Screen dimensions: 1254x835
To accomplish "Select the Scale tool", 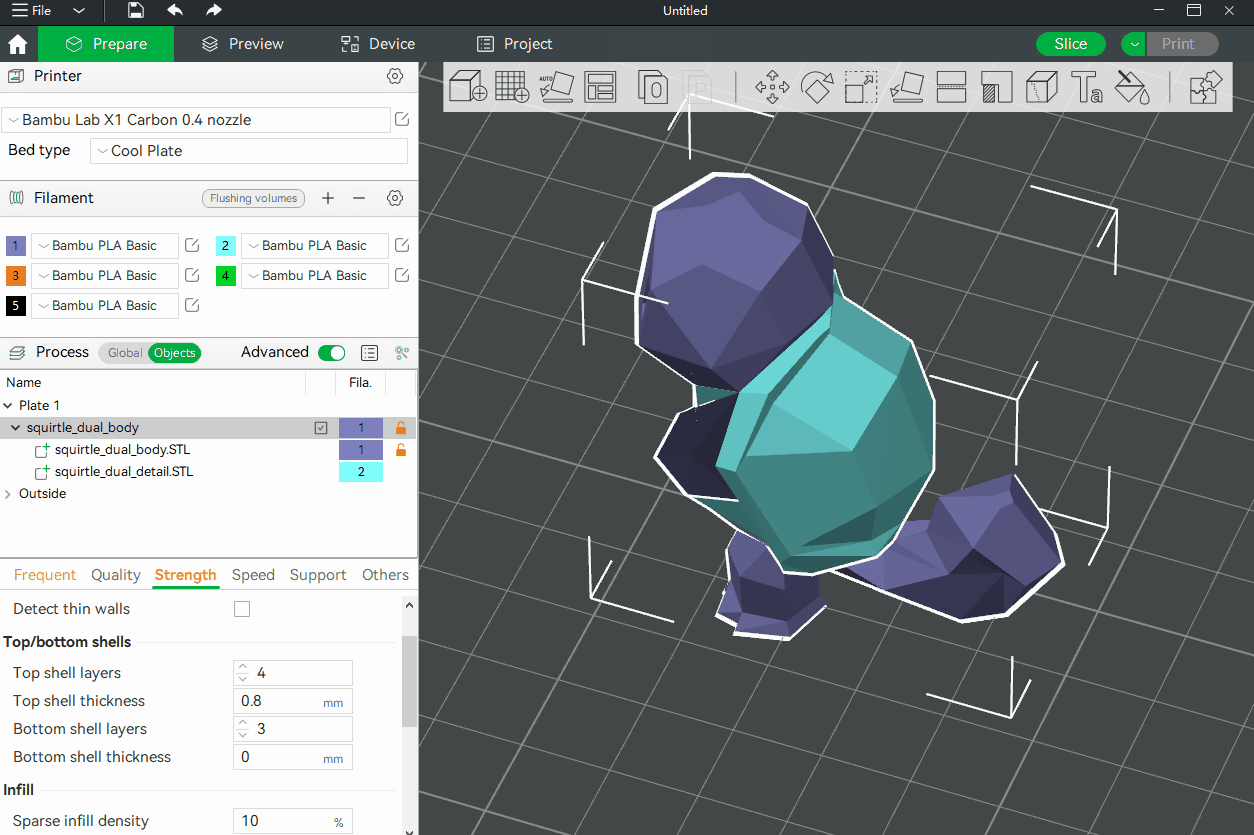I will point(861,87).
